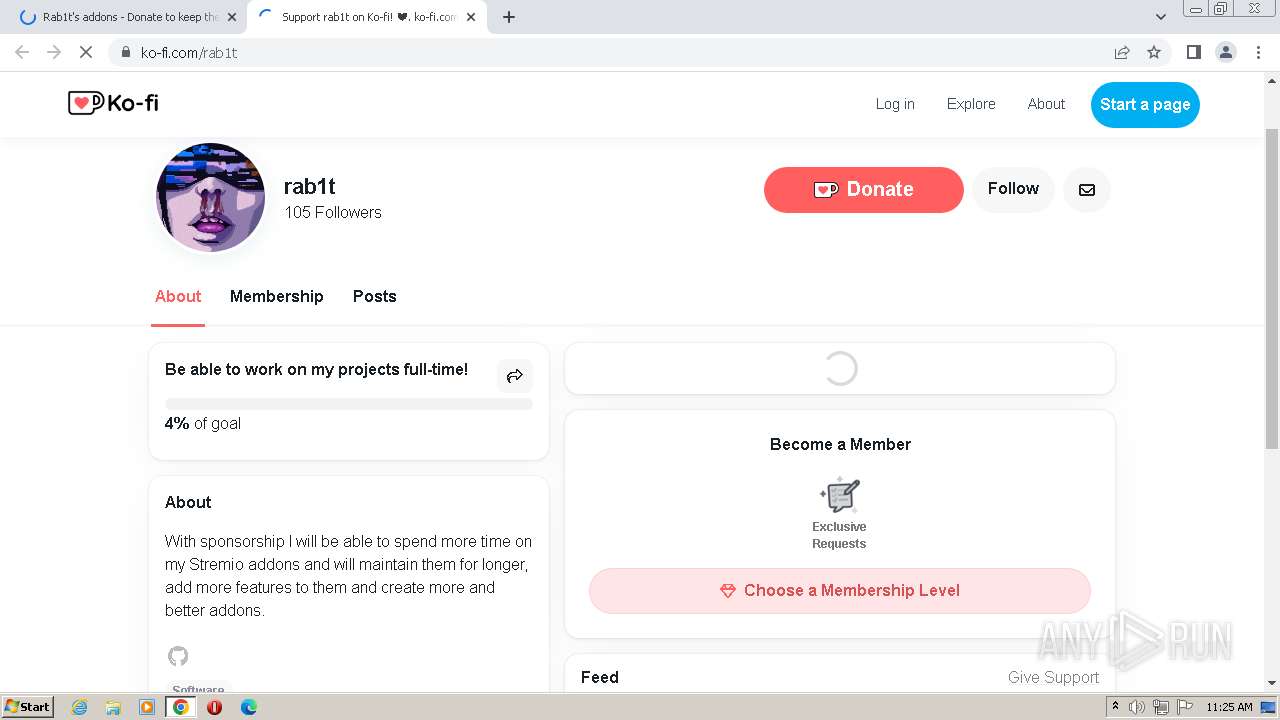
Task: Click the 105 Followers text
Action: tap(333, 212)
